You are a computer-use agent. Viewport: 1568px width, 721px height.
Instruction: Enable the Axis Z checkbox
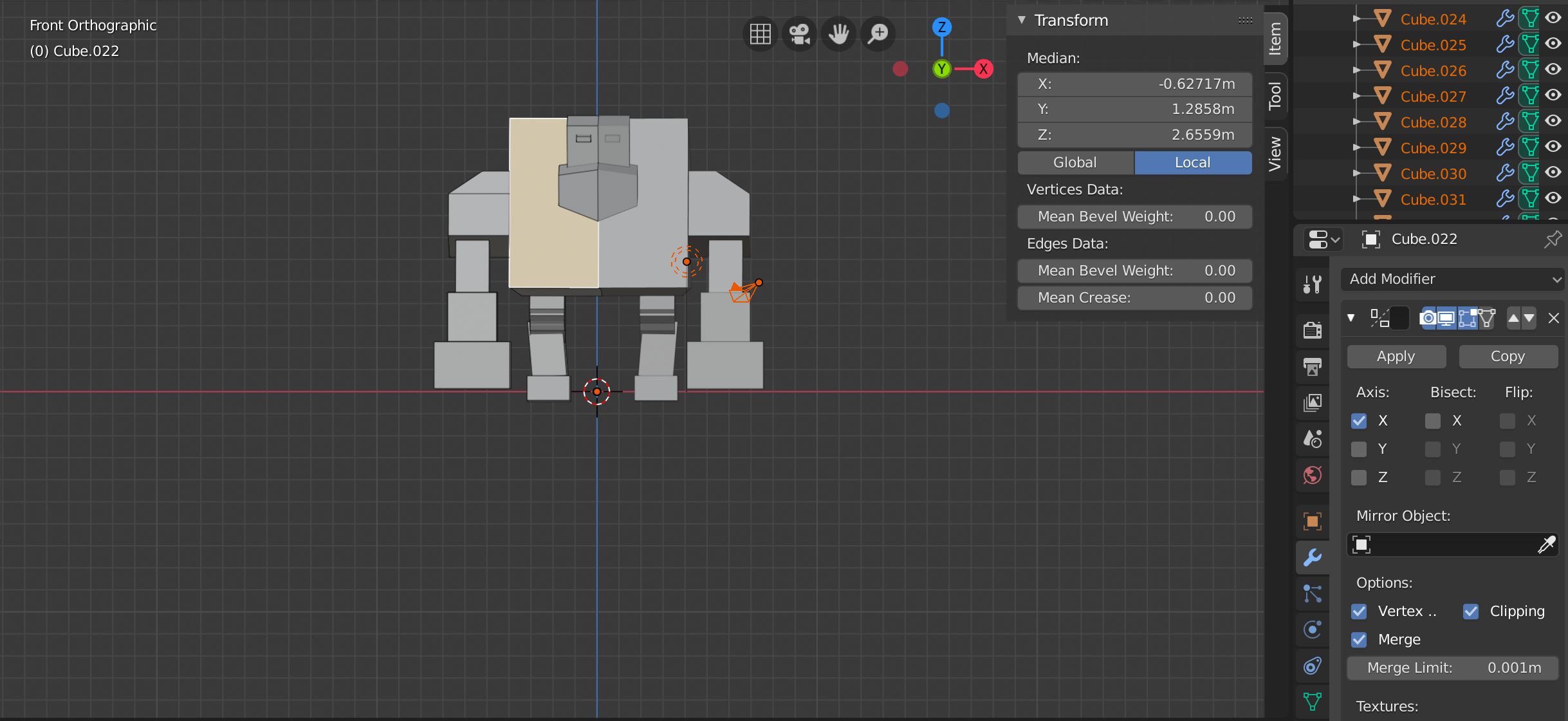(1359, 478)
